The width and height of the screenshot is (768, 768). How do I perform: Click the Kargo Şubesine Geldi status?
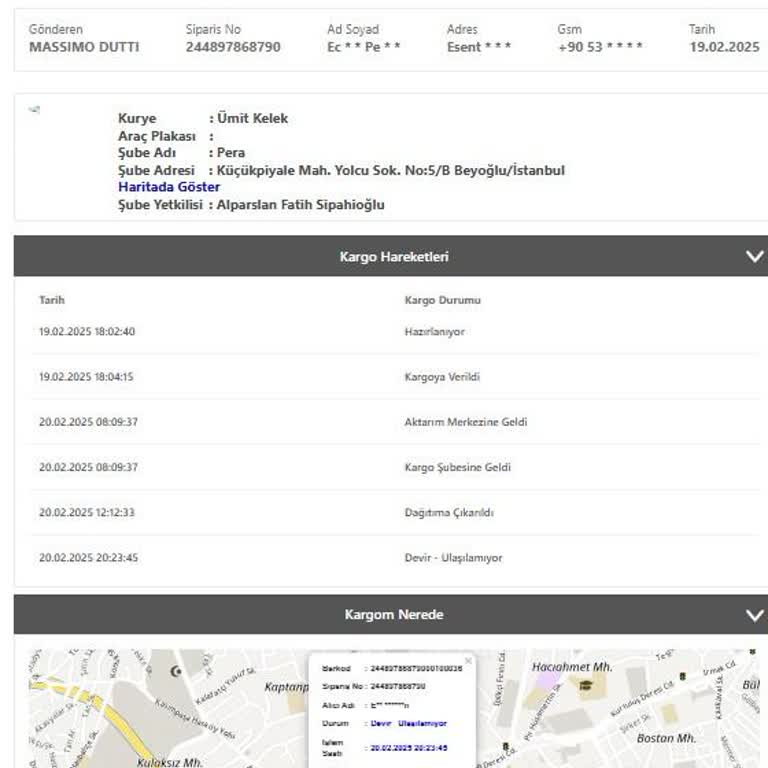point(457,467)
